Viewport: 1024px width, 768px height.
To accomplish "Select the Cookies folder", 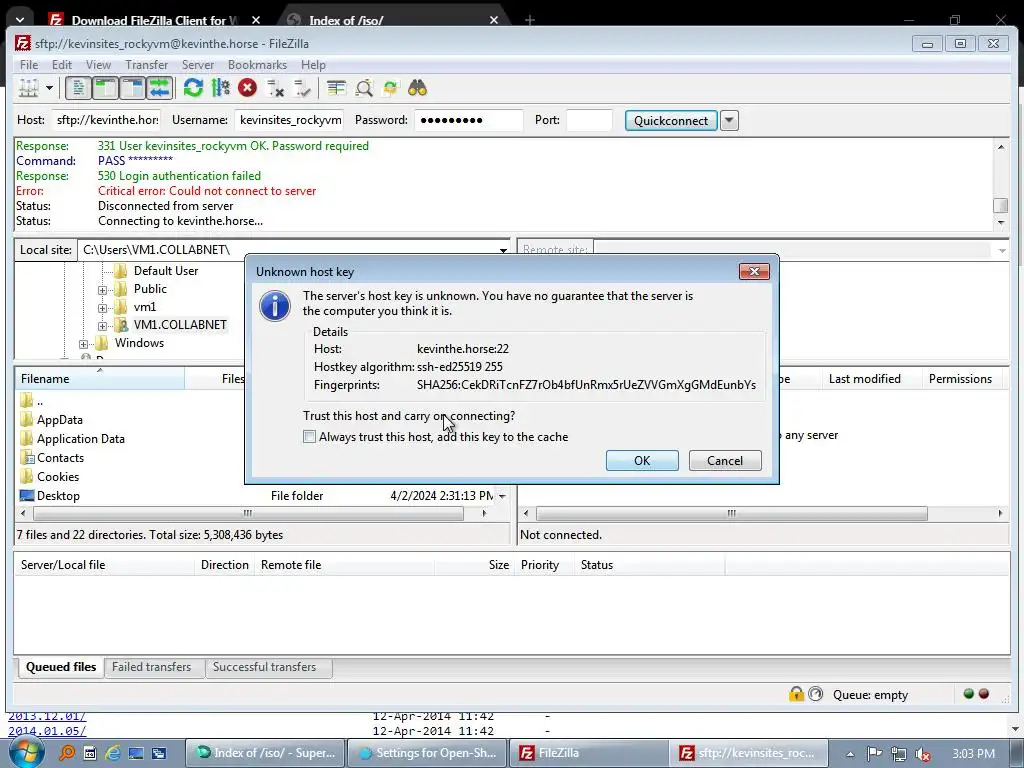I will 57,477.
